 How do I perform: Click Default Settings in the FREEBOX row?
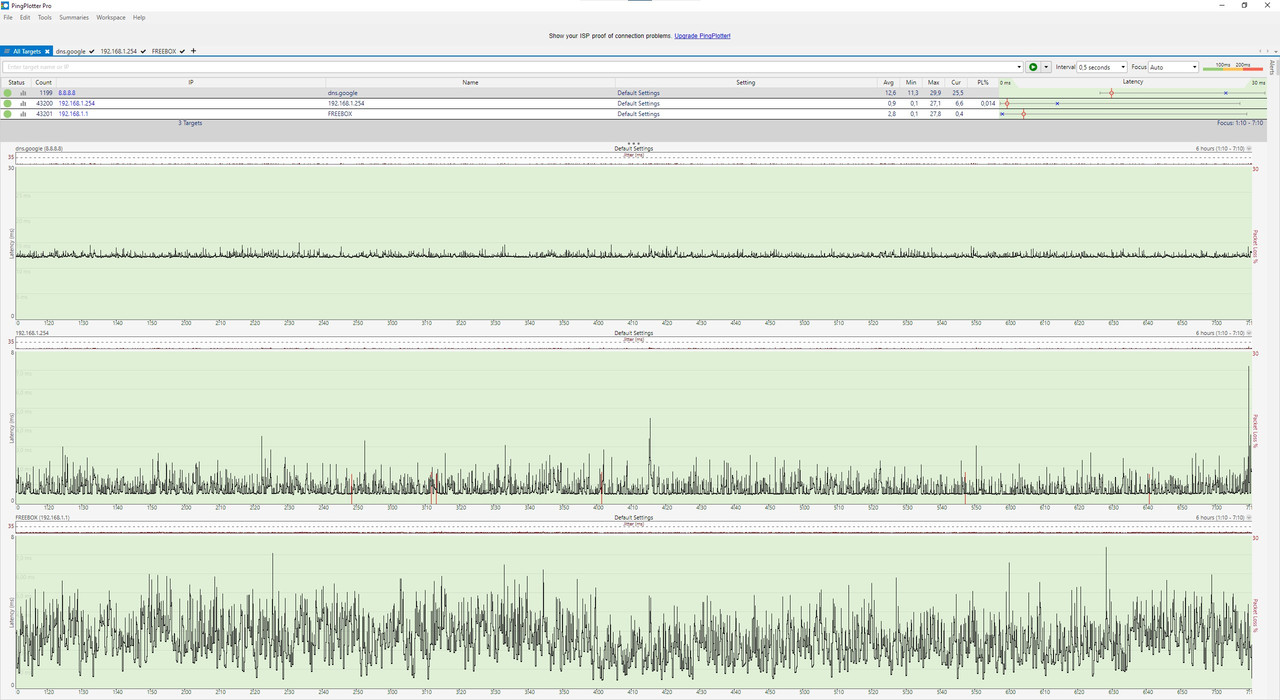pyautogui.click(x=638, y=114)
